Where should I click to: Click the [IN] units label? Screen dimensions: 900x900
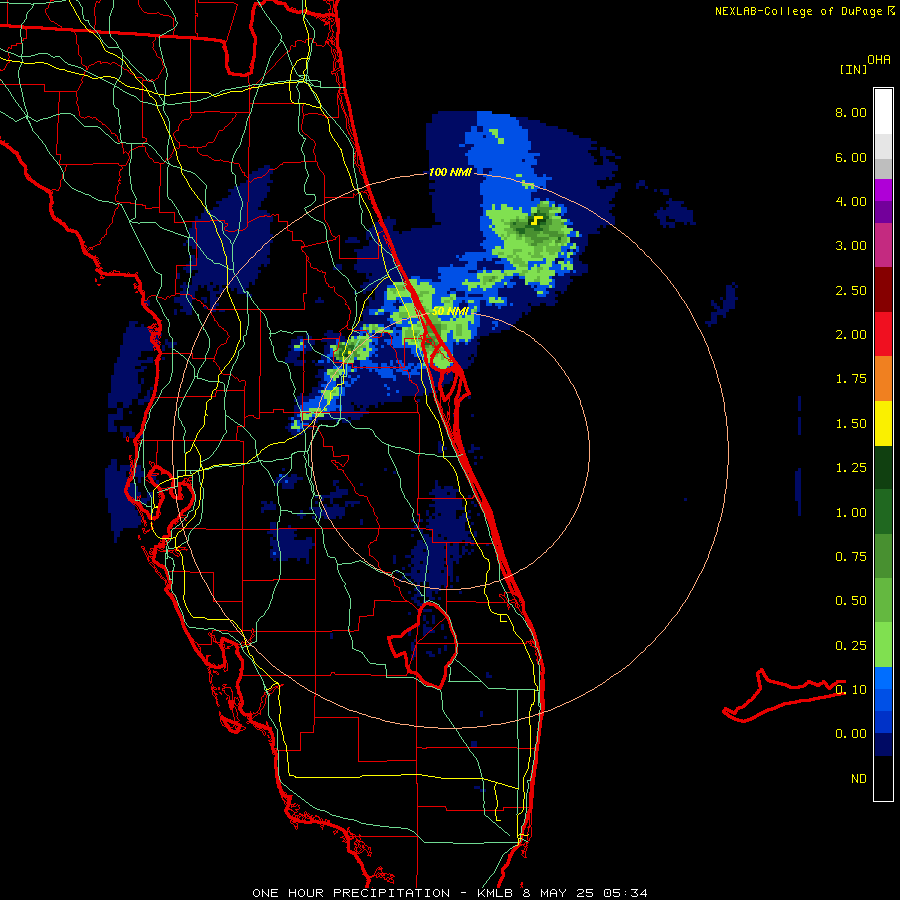[x=853, y=69]
